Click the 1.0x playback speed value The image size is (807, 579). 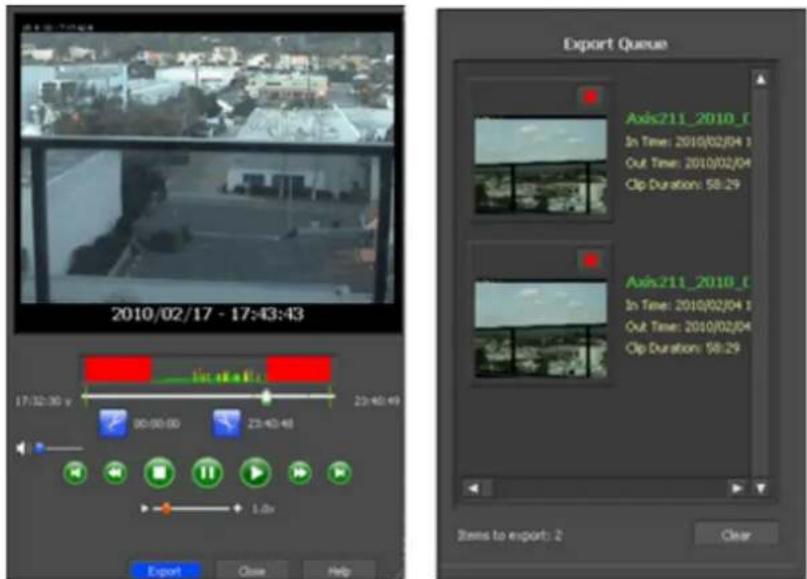tap(262, 509)
